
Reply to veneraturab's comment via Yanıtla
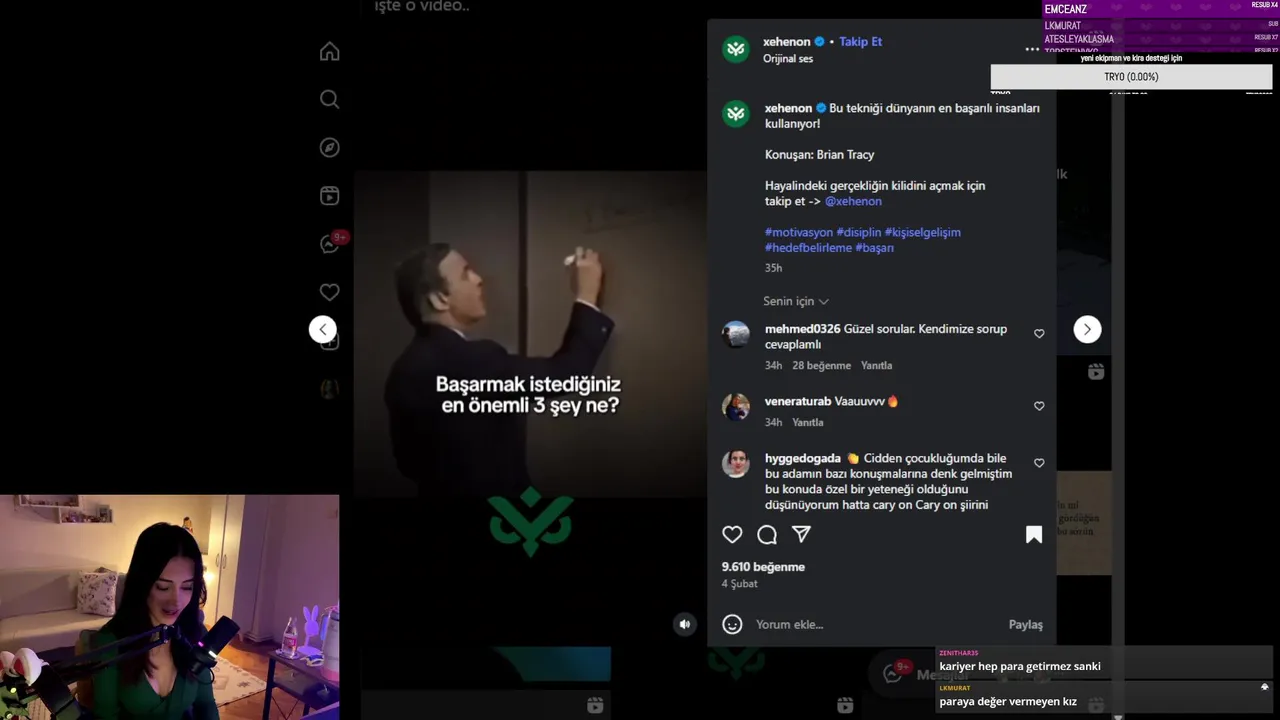pyautogui.click(x=808, y=422)
